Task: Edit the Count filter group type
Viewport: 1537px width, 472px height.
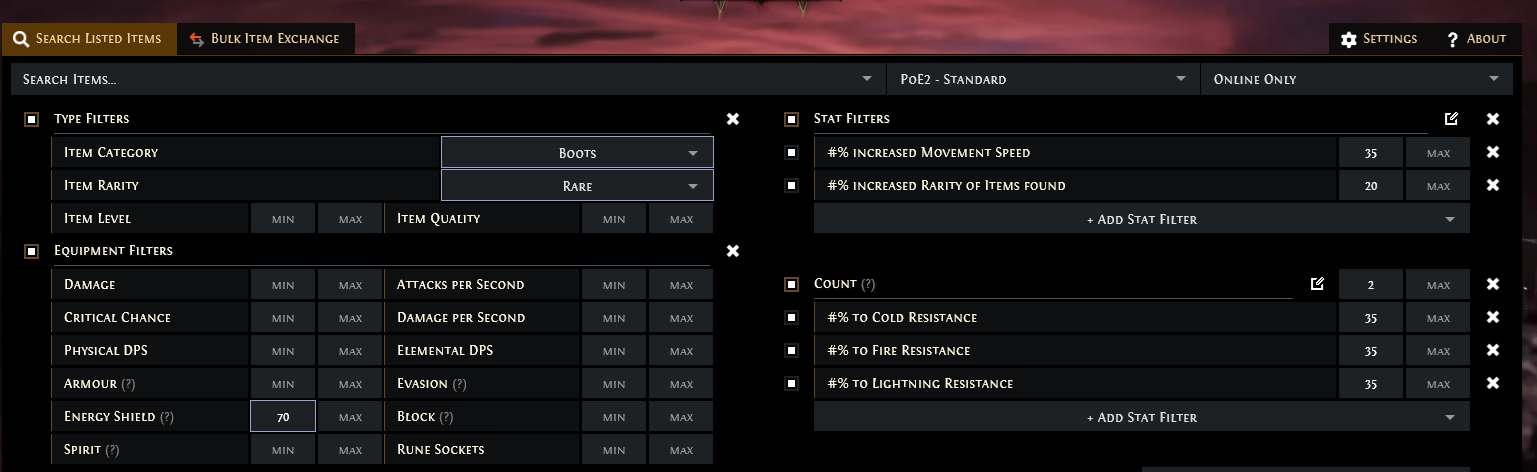Action: [1317, 284]
